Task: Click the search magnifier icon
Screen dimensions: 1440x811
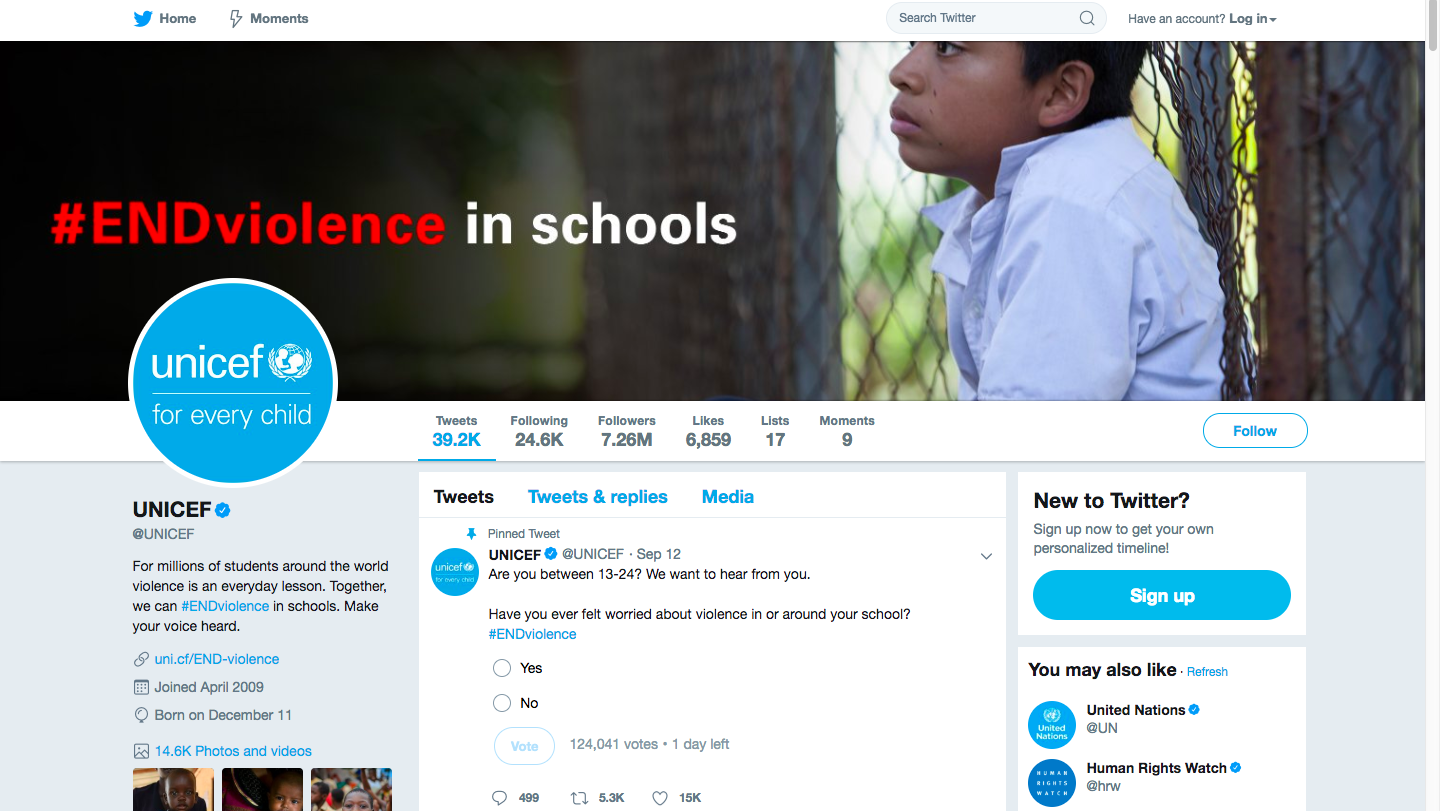Action: point(1087,18)
